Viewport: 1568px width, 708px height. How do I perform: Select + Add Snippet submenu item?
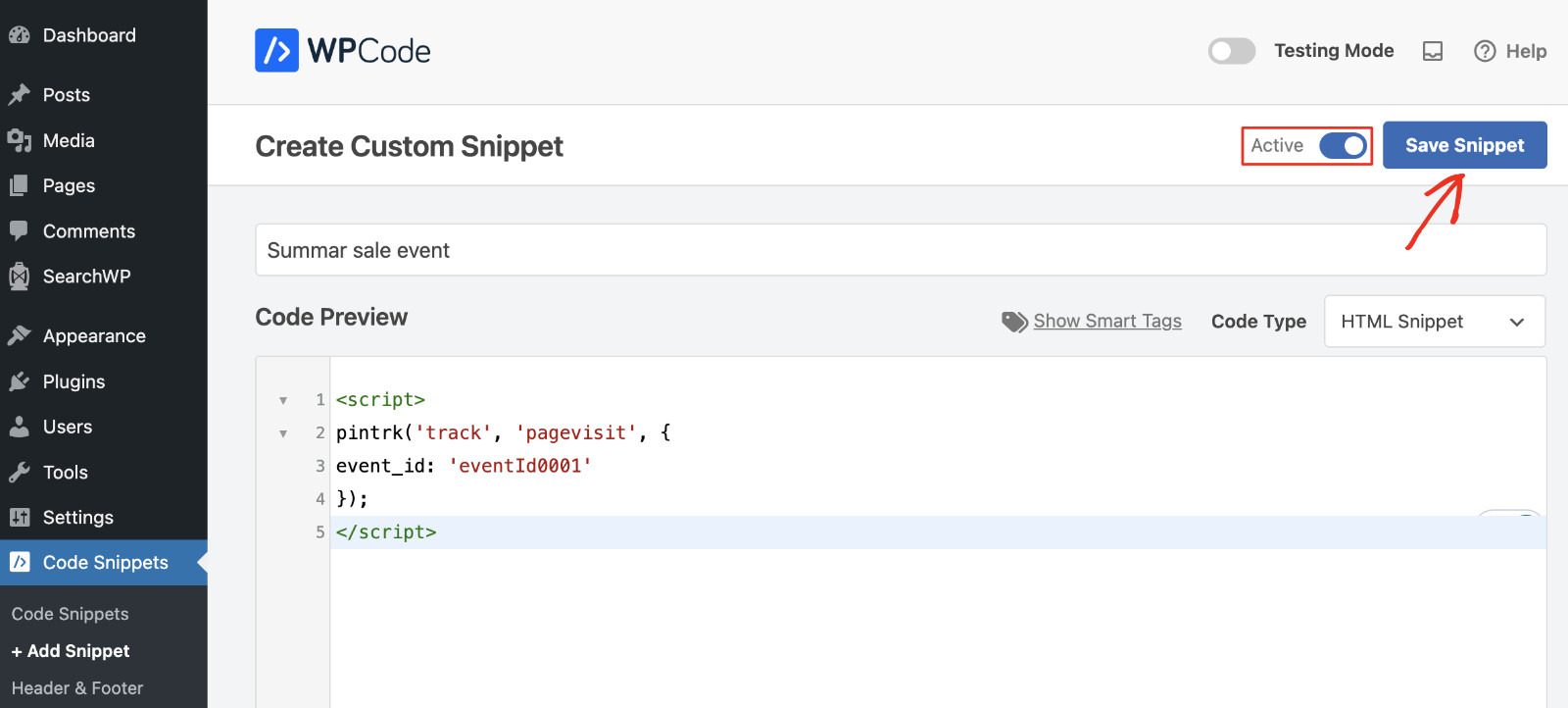71,651
